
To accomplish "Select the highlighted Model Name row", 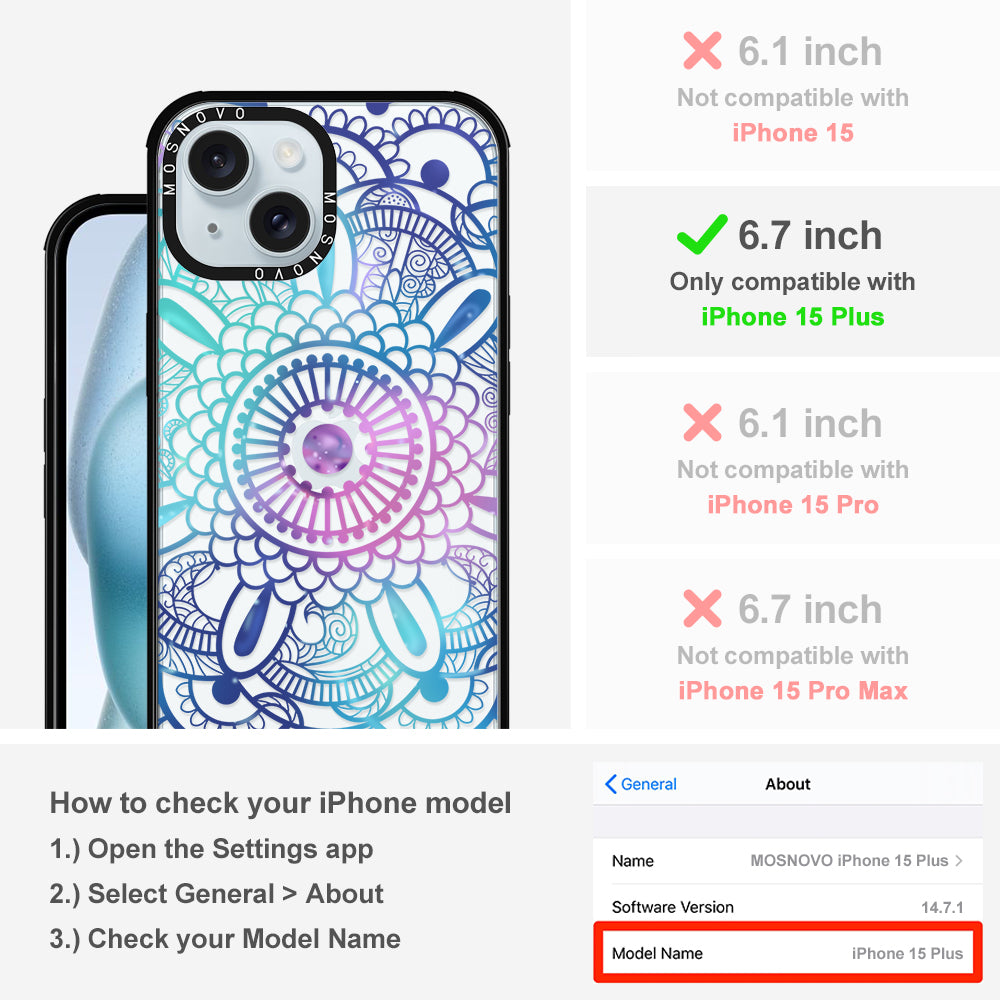I will [788, 953].
